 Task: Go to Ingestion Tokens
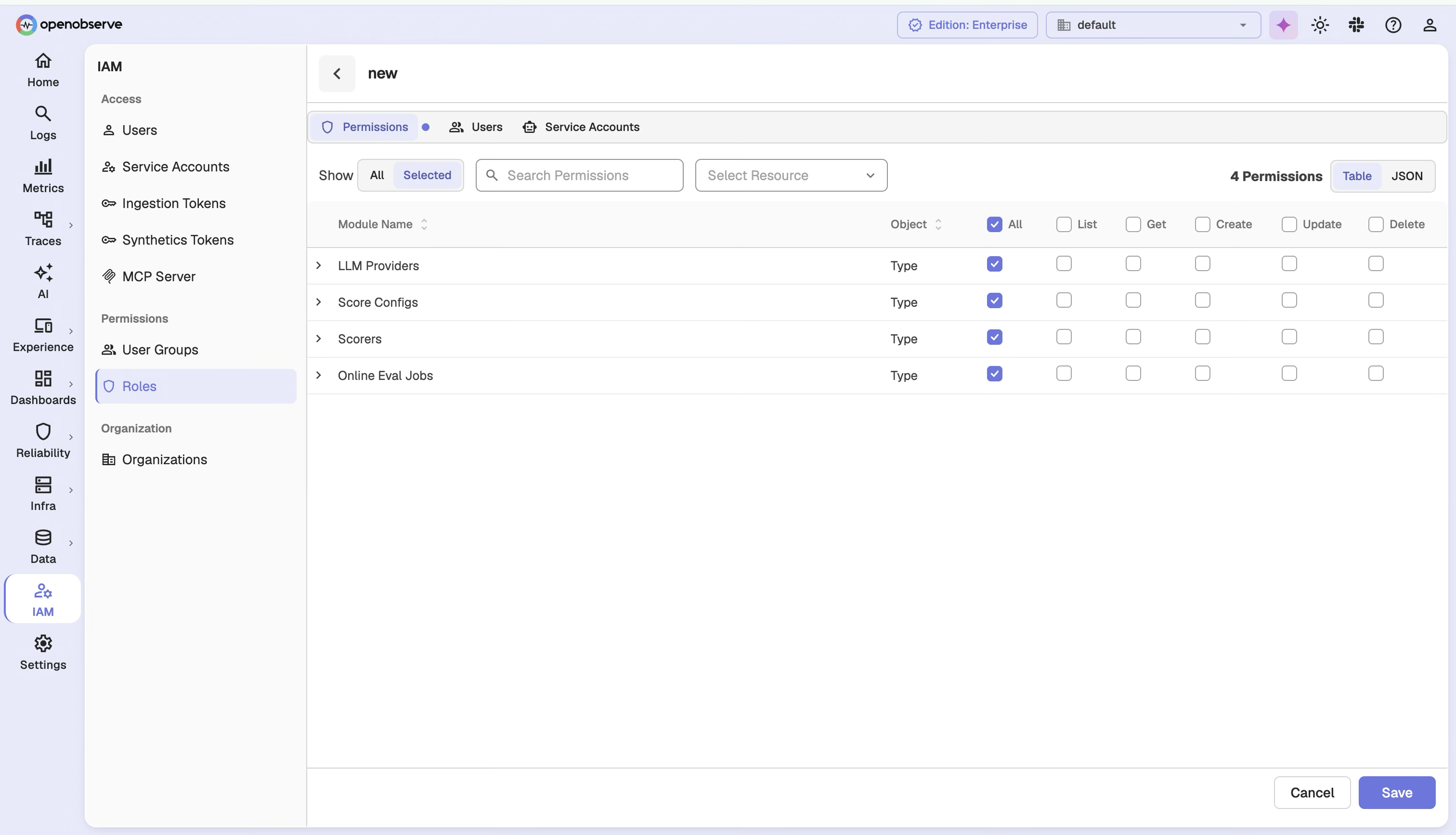click(x=196, y=204)
